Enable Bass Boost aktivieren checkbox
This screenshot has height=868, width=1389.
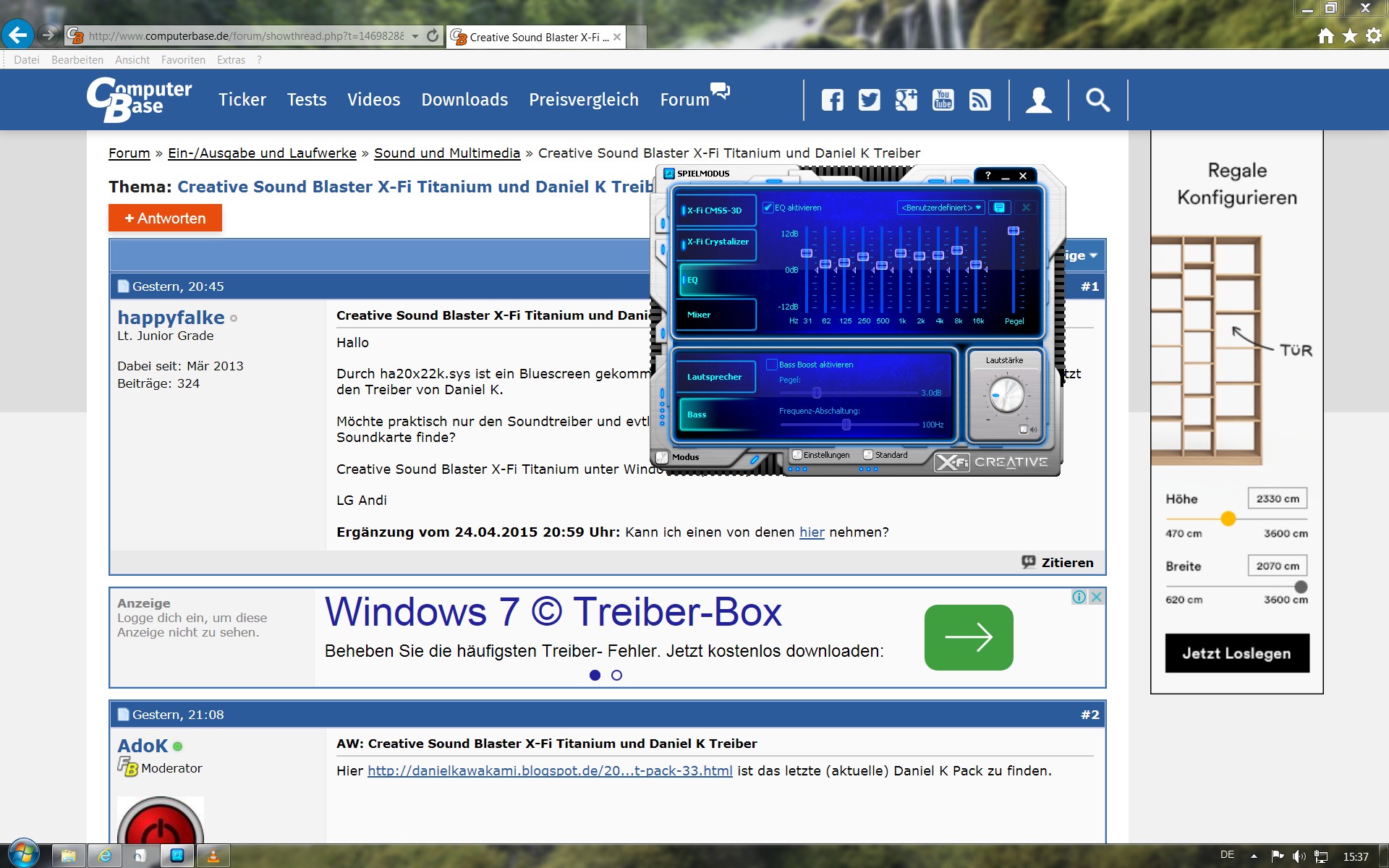771,365
